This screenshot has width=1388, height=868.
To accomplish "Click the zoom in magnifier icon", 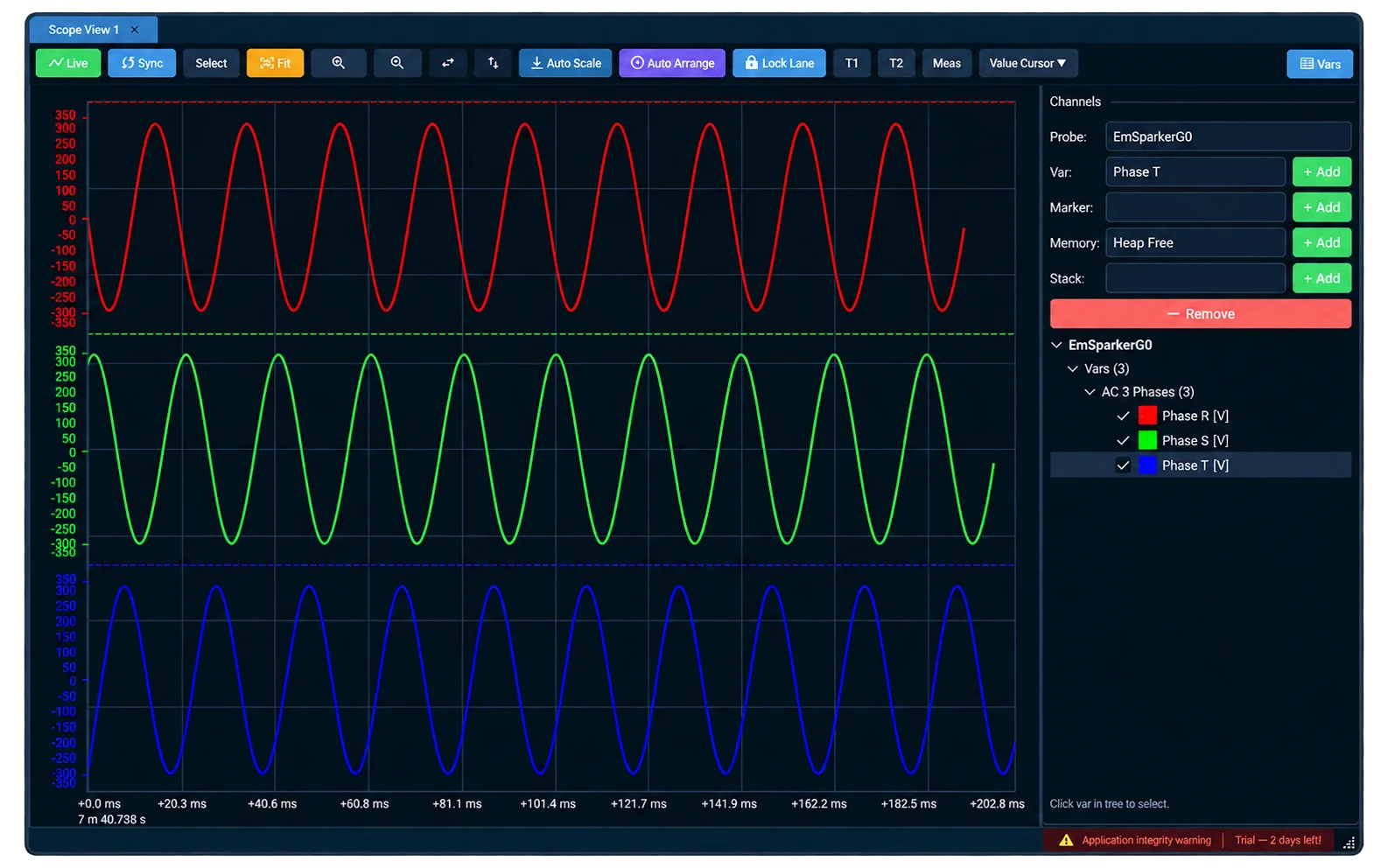I will pyautogui.click(x=339, y=63).
